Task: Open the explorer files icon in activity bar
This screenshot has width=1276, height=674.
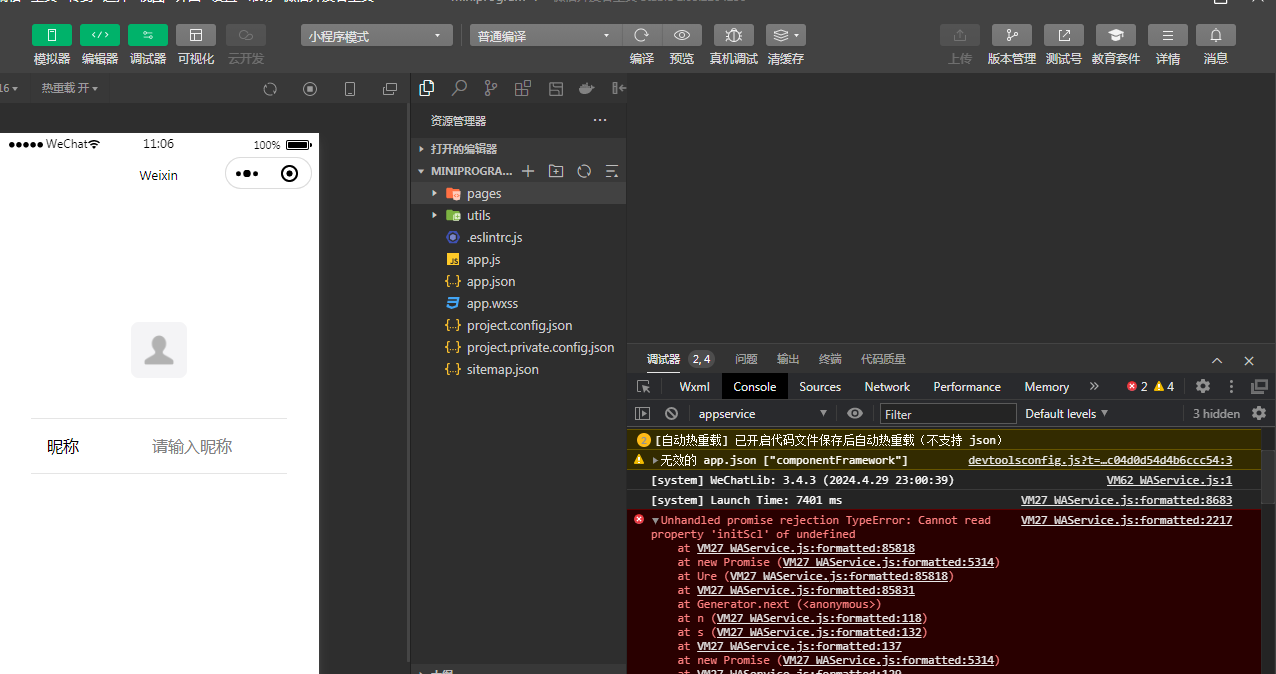Action: click(427, 88)
